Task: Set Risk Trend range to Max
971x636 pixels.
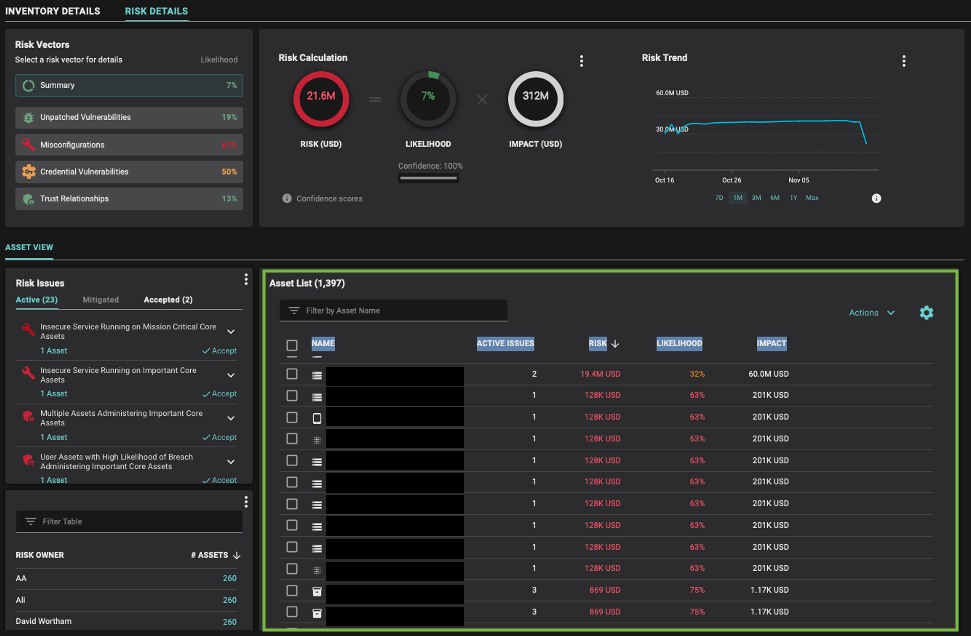Action: (812, 198)
